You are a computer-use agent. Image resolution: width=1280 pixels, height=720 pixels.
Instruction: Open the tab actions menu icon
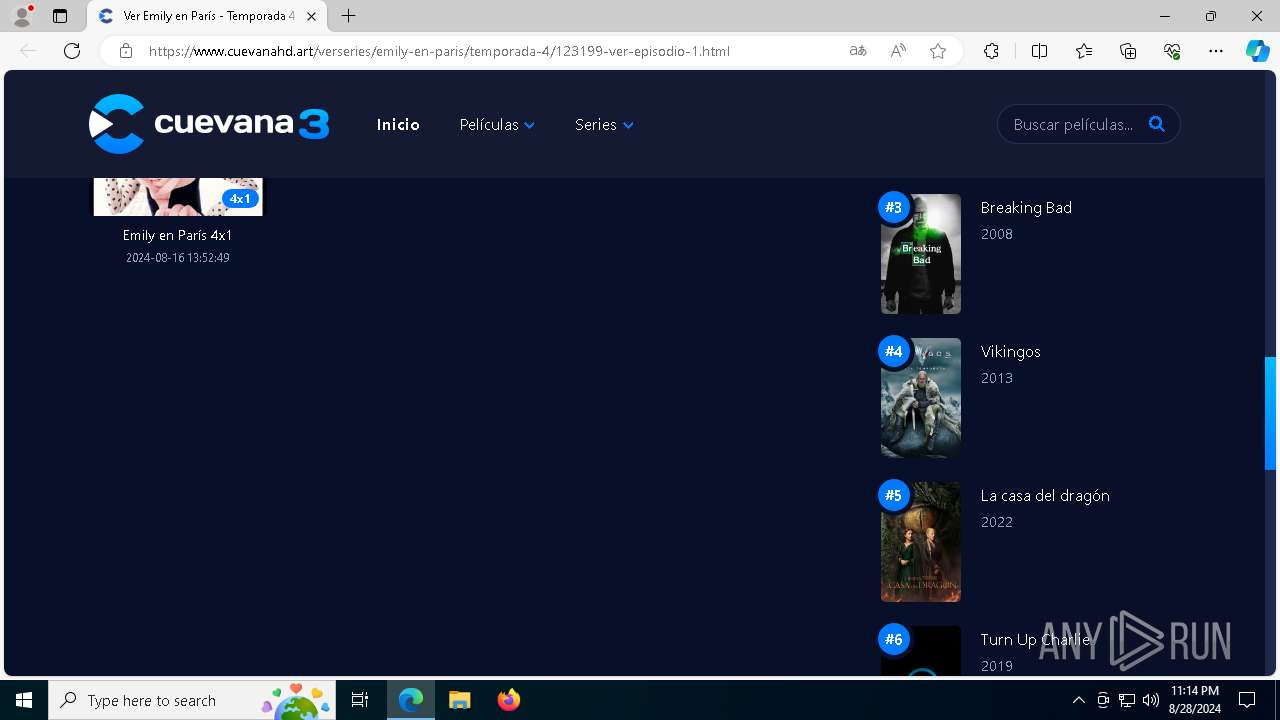point(60,16)
